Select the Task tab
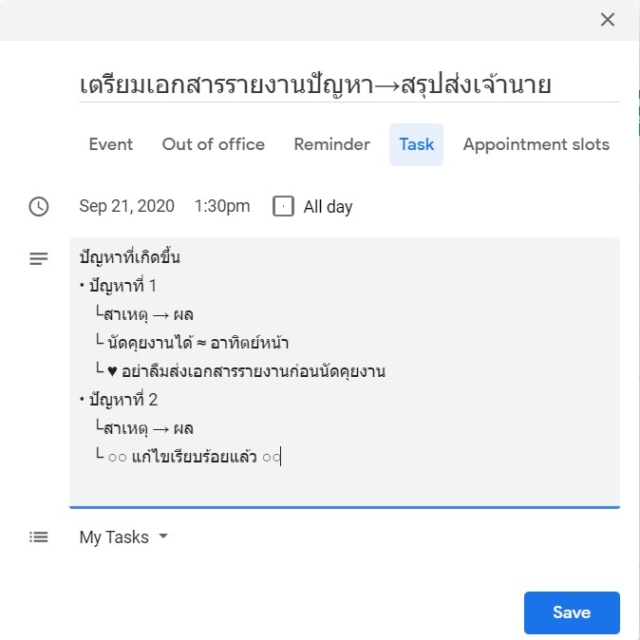This screenshot has width=640, height=640. pyautogui.click(x=416, y=144)
